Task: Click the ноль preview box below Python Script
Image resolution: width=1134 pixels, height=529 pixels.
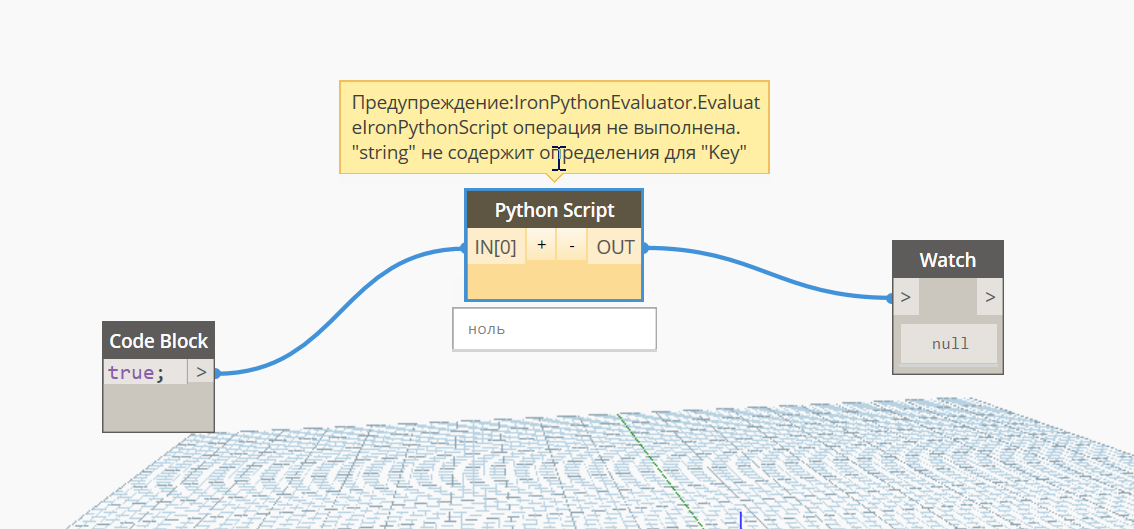Action: click(x=554, y=329)
